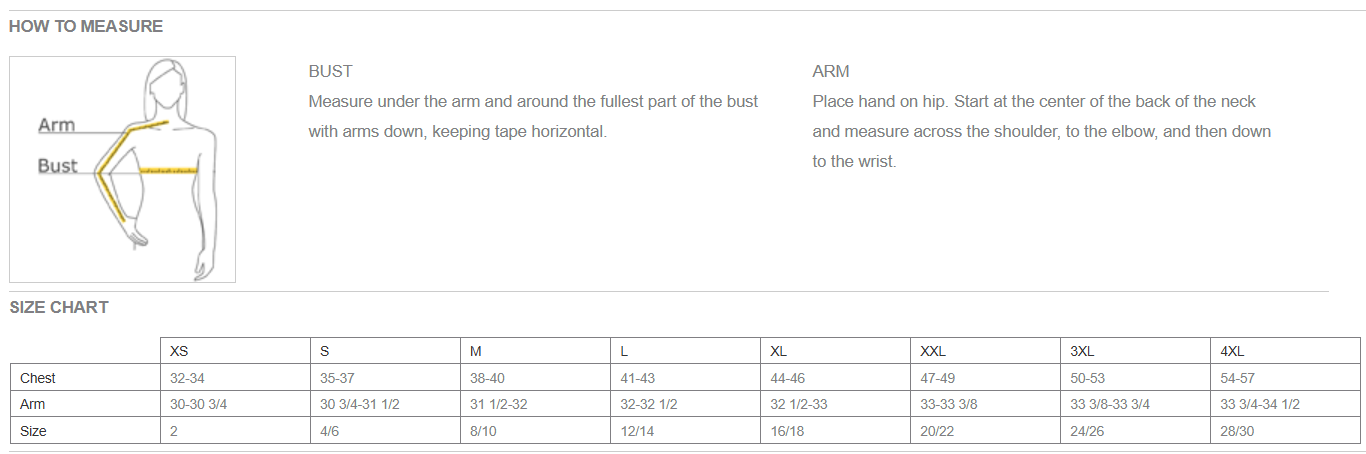Click the 28/30 size cell
Image resolution: width=1366 pixels, height=454 pixels.
pos(1238,431)
